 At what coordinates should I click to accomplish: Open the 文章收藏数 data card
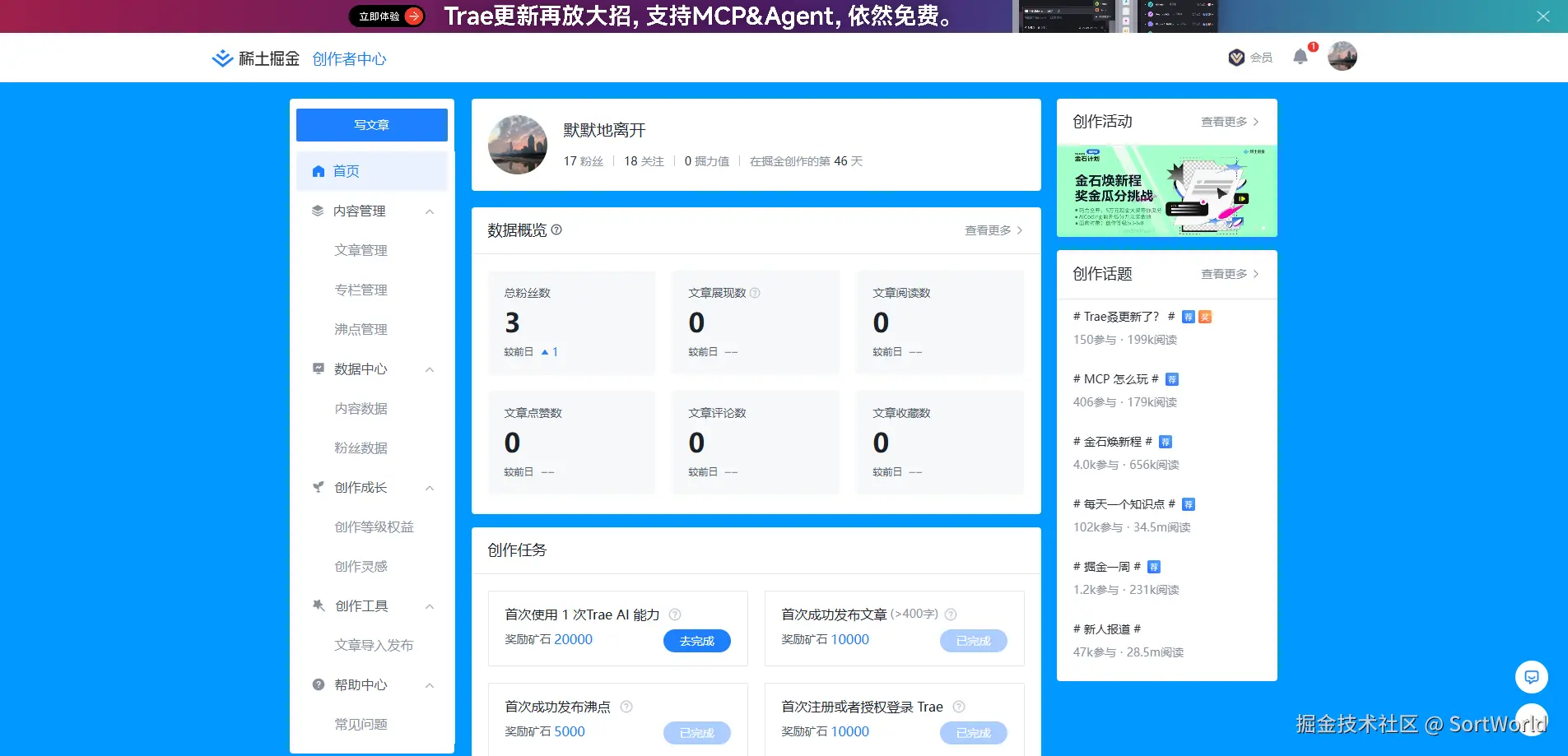tap(940, 443)
